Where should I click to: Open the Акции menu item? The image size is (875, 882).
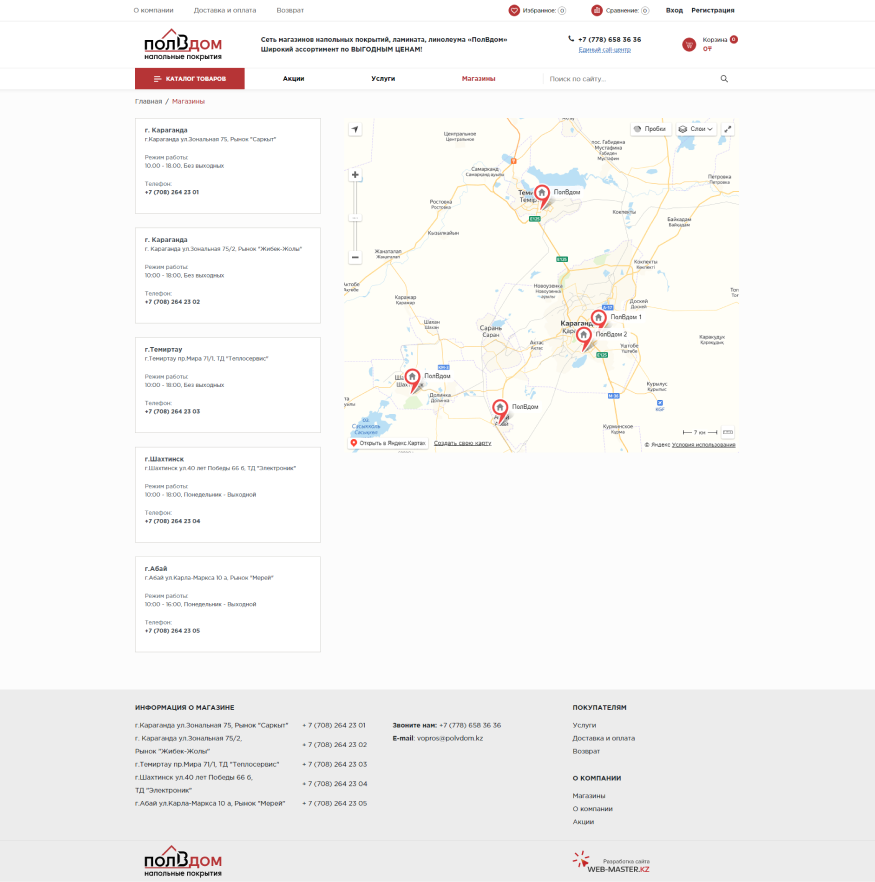pyautogui.click(x=294, y=79)
